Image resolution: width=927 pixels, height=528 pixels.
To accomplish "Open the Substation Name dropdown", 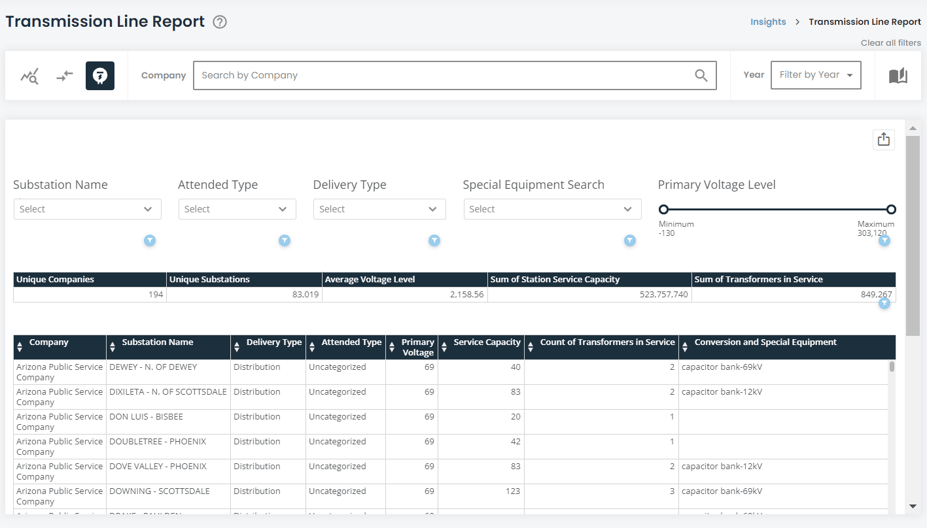I will click(87, 209).
